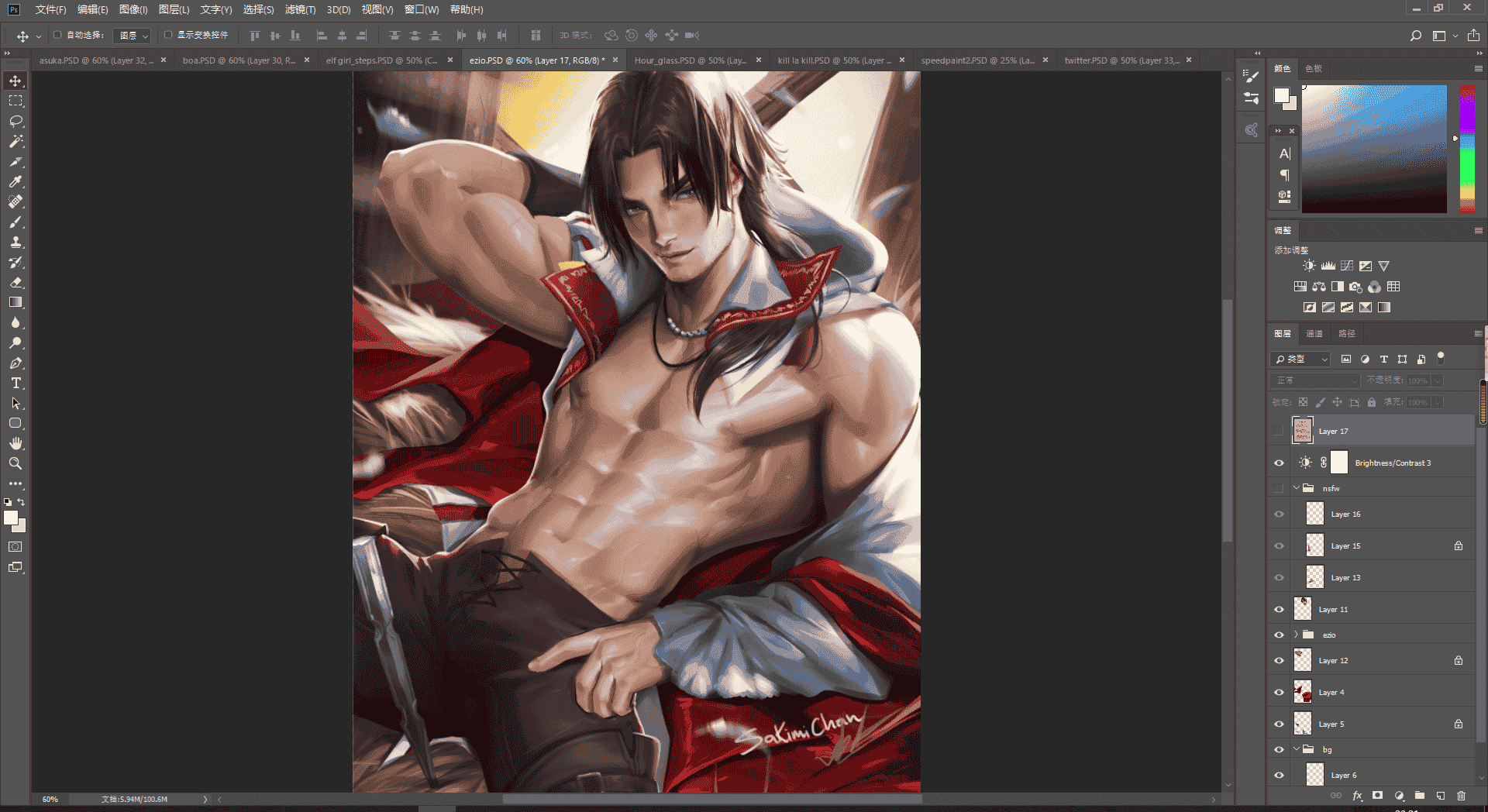Expand the ezio layer group
The image size is (1488, 812).
[1296, 635]
